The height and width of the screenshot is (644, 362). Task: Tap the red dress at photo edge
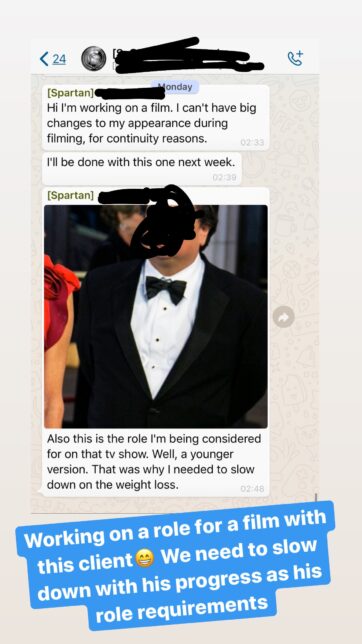click(59, 300)
